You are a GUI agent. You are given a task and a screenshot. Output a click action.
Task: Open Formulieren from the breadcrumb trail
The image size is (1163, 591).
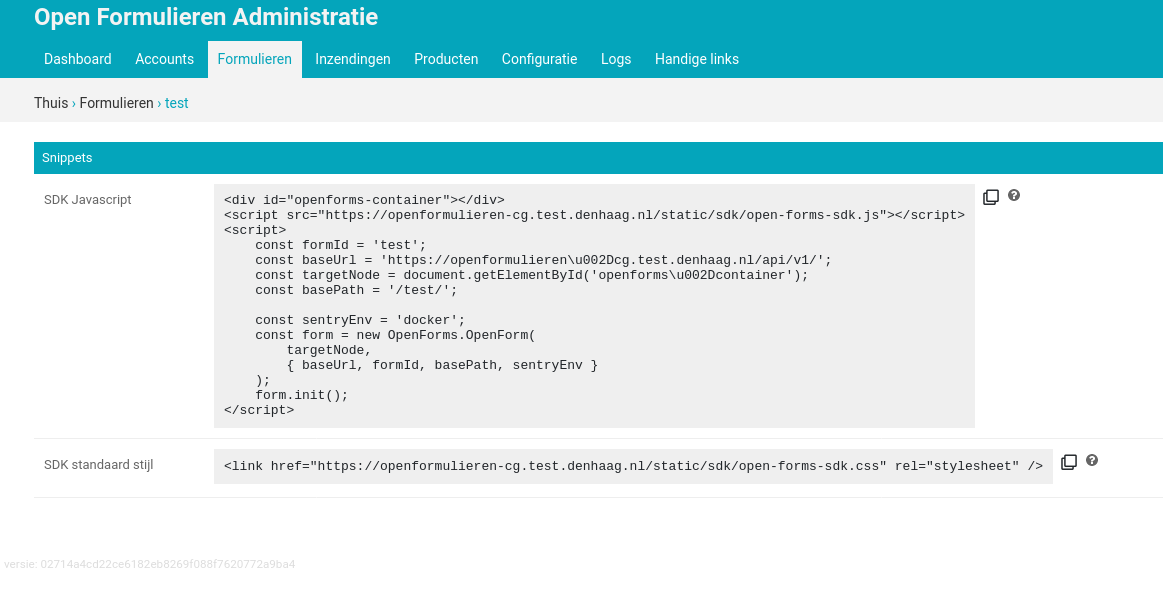116,103
